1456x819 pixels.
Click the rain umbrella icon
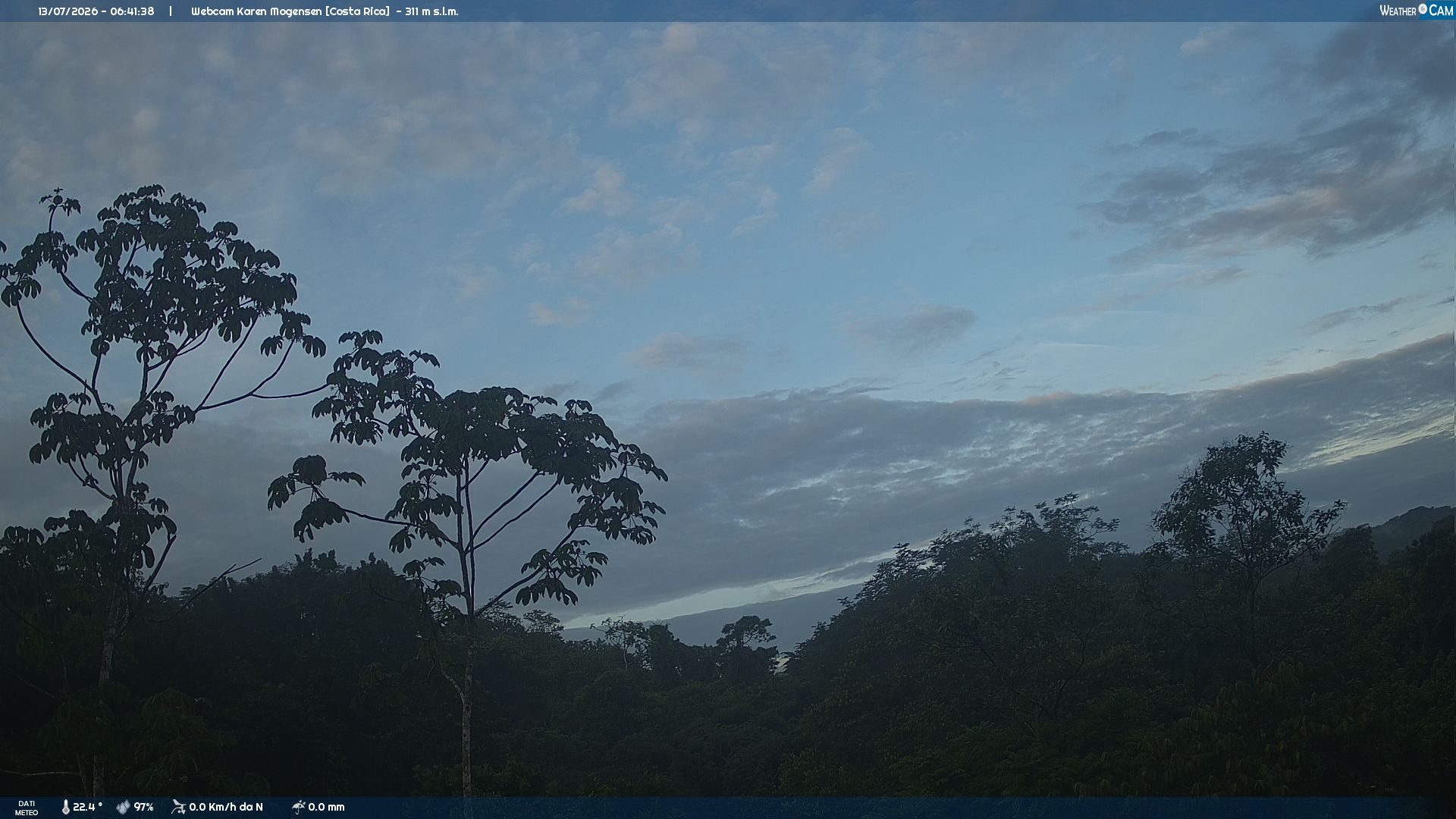(x=298, y=807)
